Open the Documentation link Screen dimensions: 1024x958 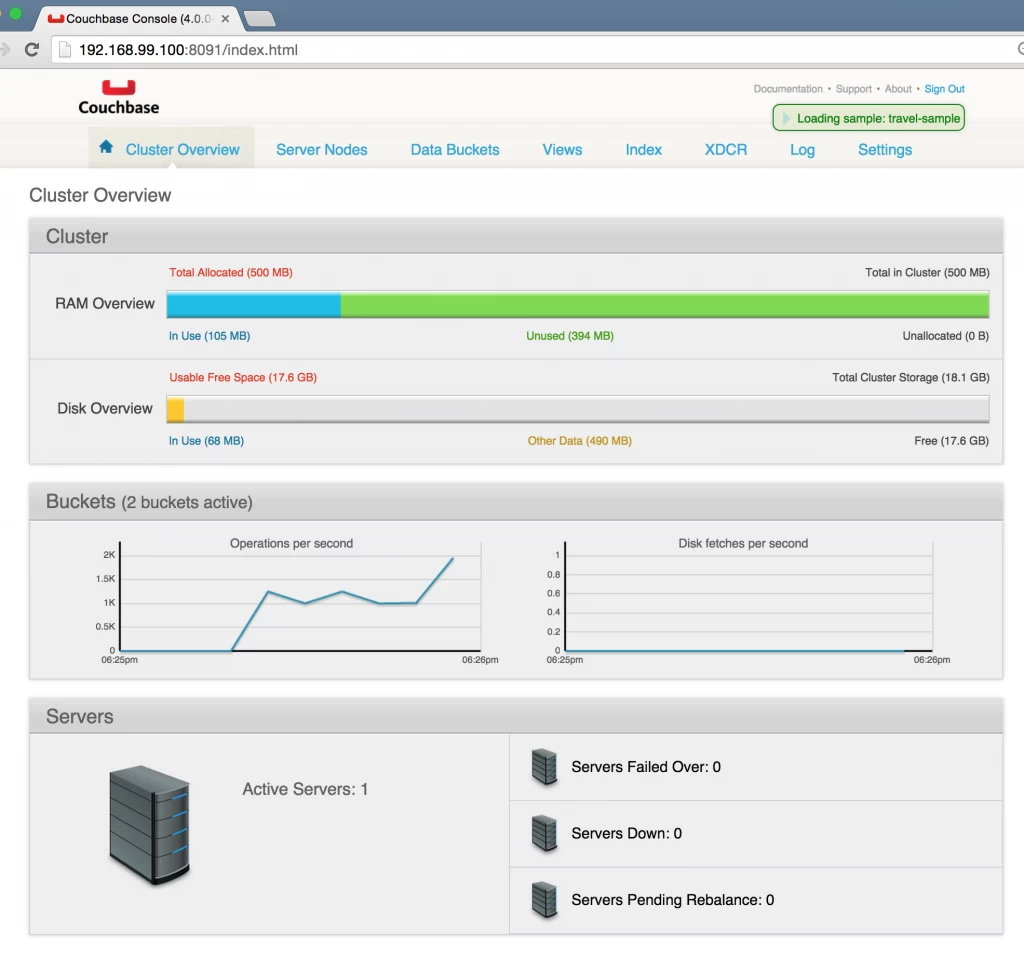pos(788,89)
